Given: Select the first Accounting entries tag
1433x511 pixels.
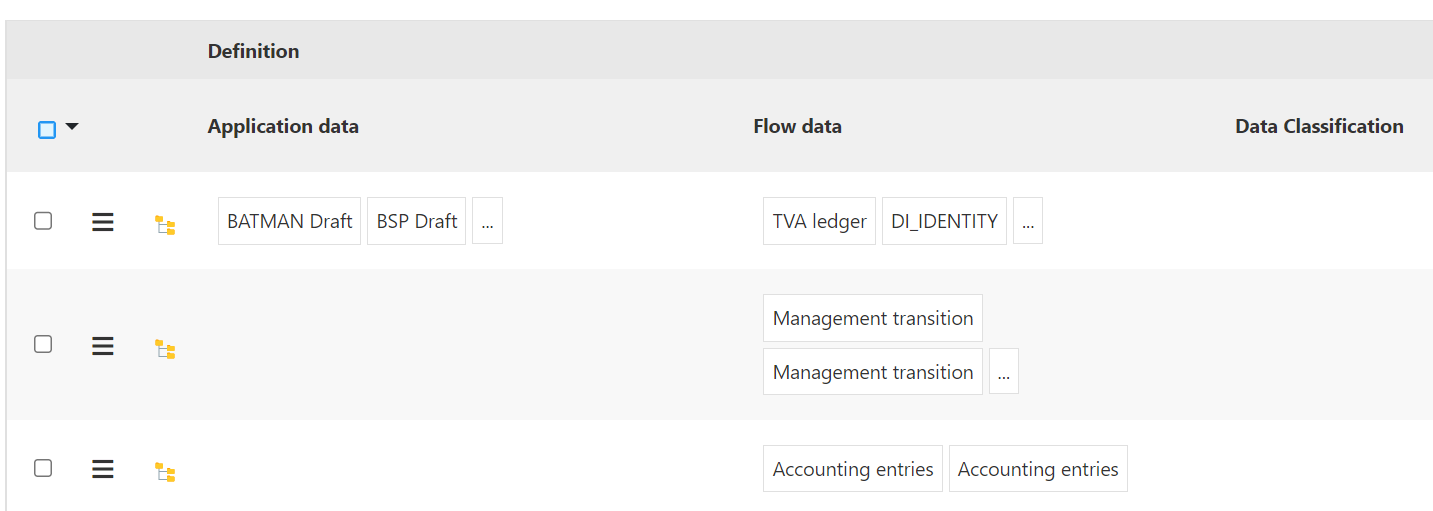Looking at the screenshot, I should (x=853, y=469).
